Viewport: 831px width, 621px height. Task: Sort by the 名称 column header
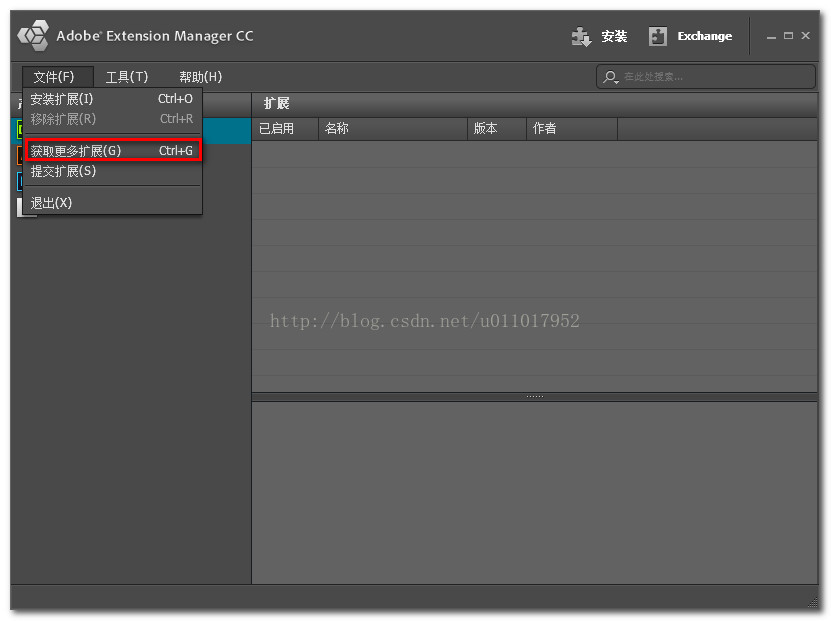coord(393,128)
